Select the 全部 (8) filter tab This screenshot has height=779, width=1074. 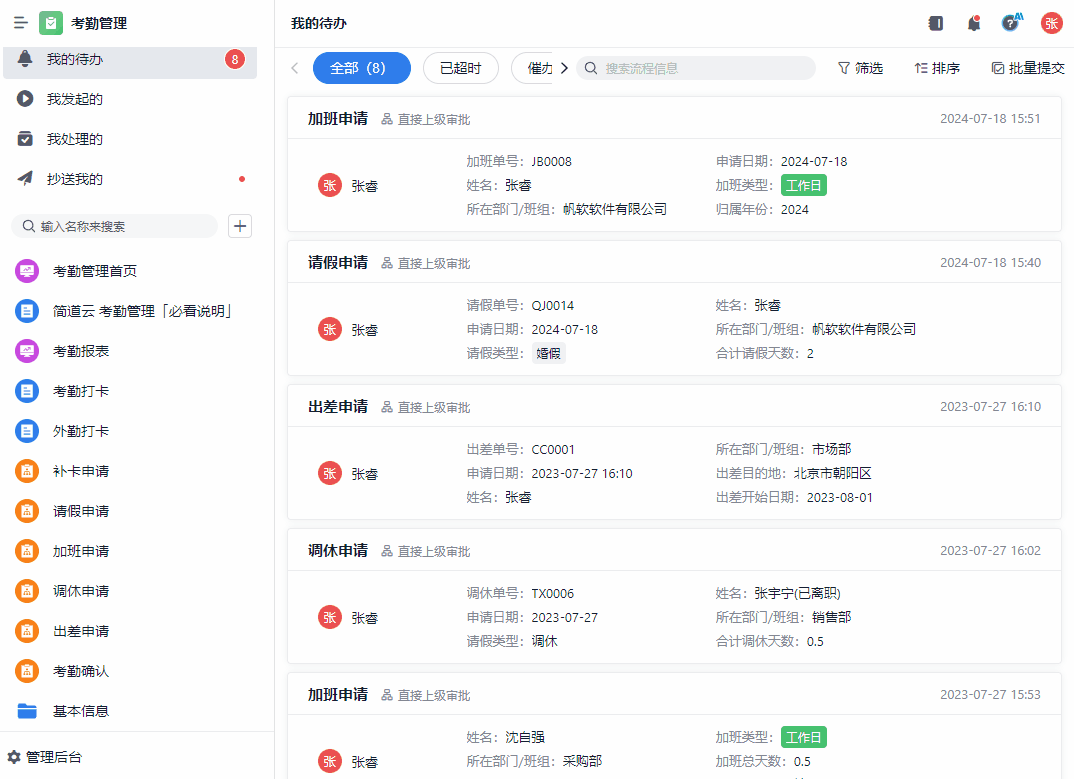362,68
